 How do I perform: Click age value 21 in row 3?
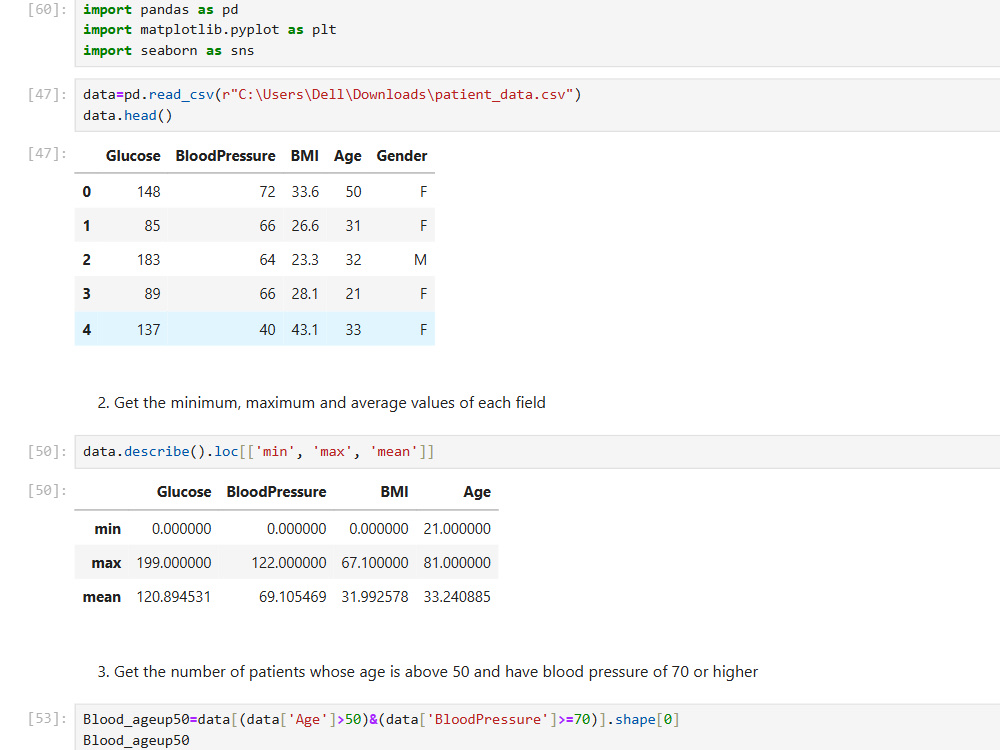pos(353,294)
